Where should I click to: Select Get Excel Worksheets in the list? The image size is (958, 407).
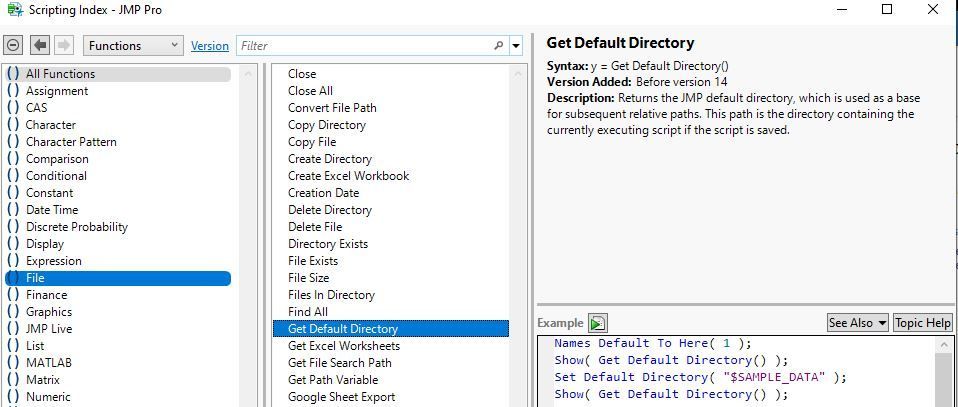click(343, 346)
